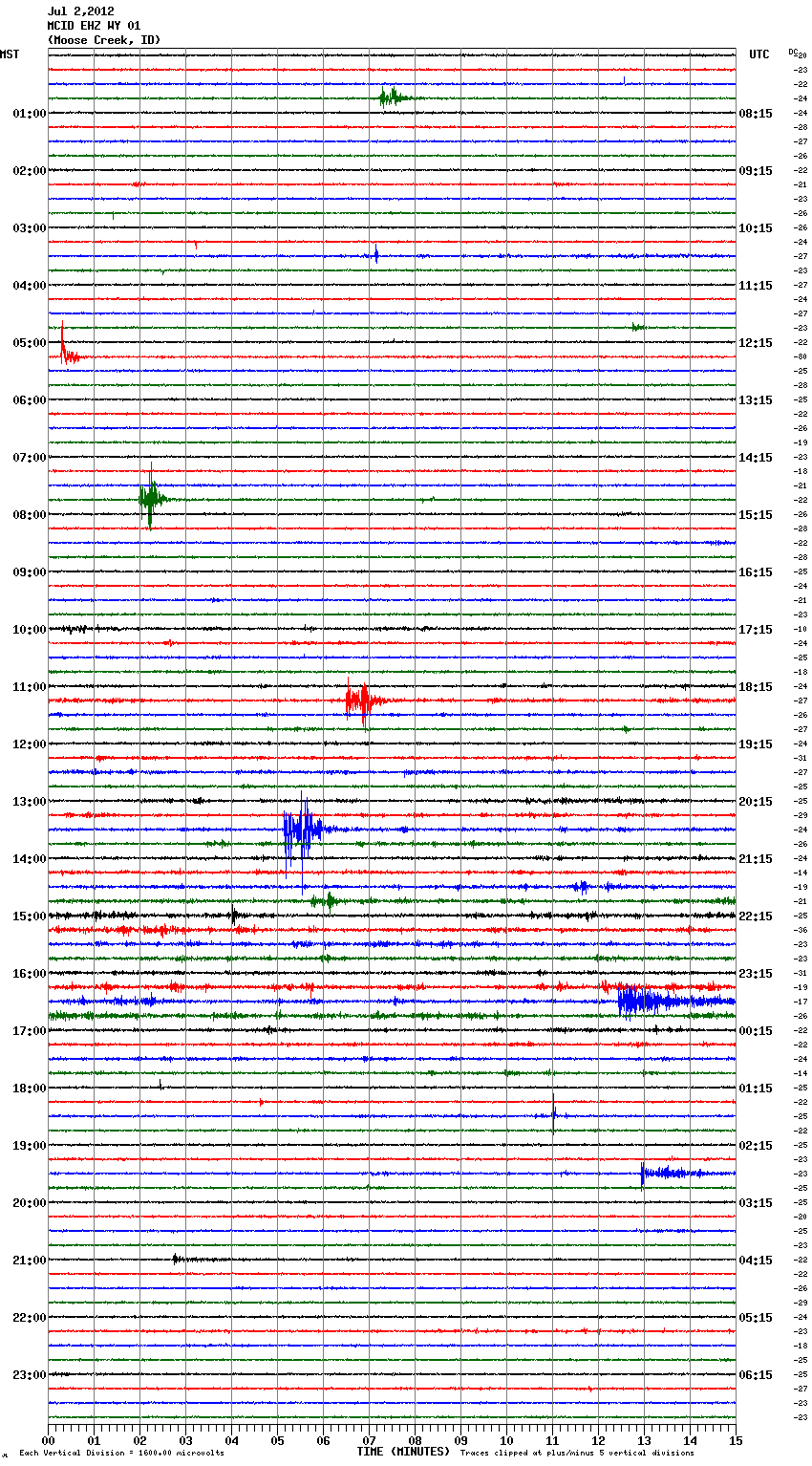Click the MST timezone axis label
Image resolution: width=812 pixels, height=1466 pixels.
[10, 54]
